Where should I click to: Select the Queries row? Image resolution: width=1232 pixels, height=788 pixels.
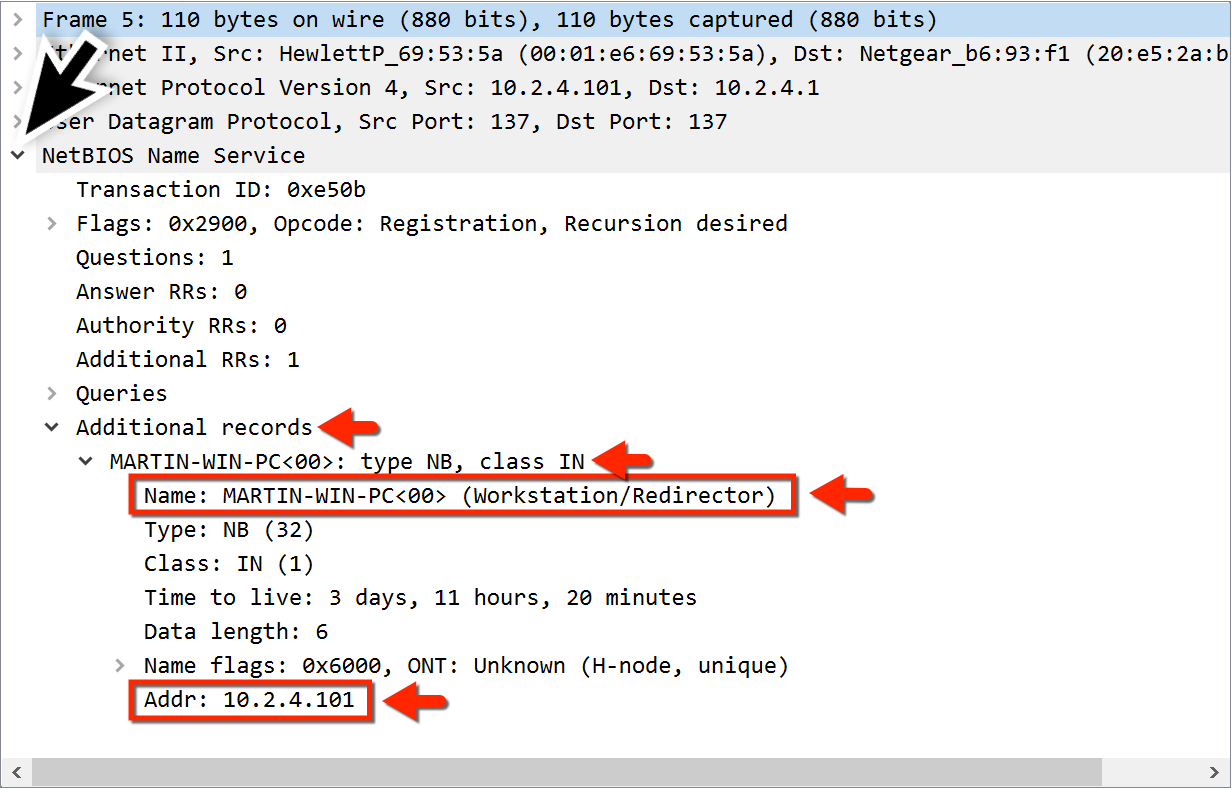[x=122, y=394]
